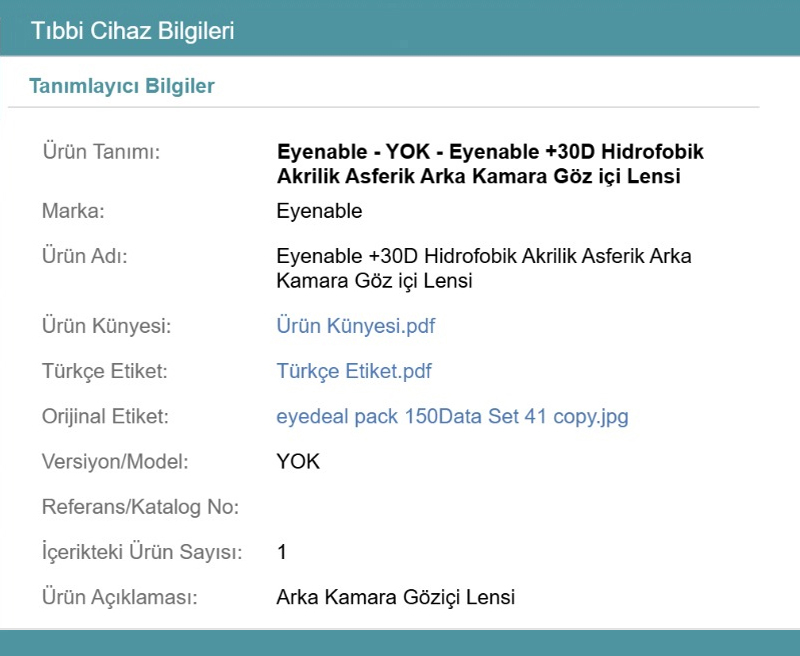This screenshot has width=800, height=656.
Task: Select the Arka Kamara Göziçi Lensi description
Action: coord(395,598)
